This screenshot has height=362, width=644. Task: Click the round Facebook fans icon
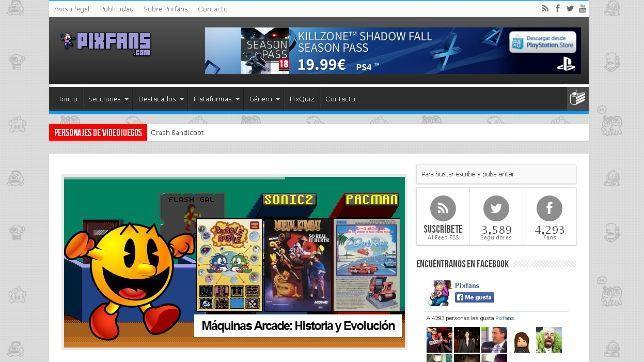click(x=549, y=208)
